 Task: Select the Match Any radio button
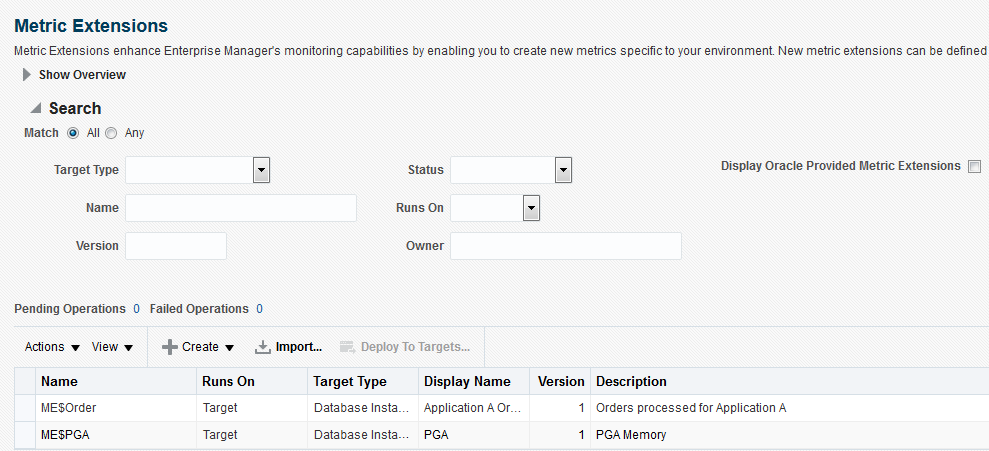pos(111,133)
